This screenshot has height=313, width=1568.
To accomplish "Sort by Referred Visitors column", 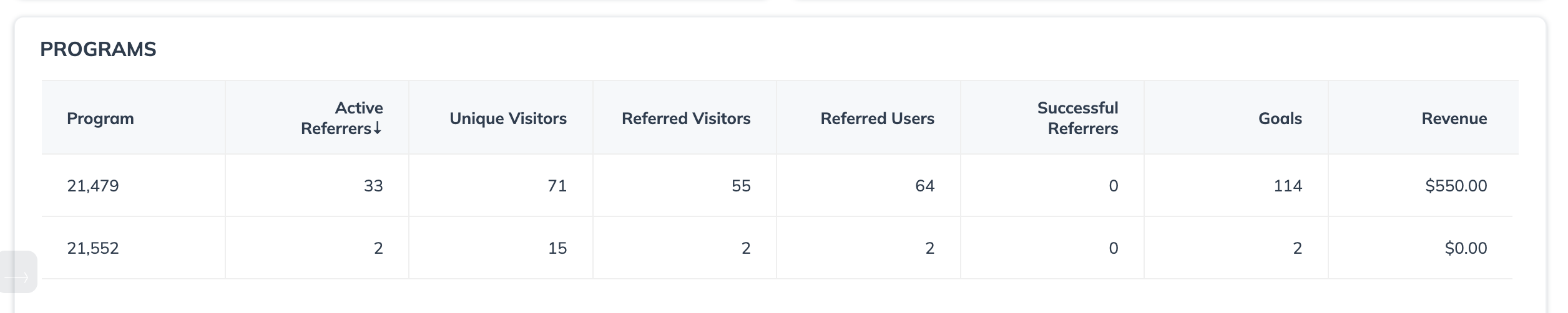I will point(685,118).
